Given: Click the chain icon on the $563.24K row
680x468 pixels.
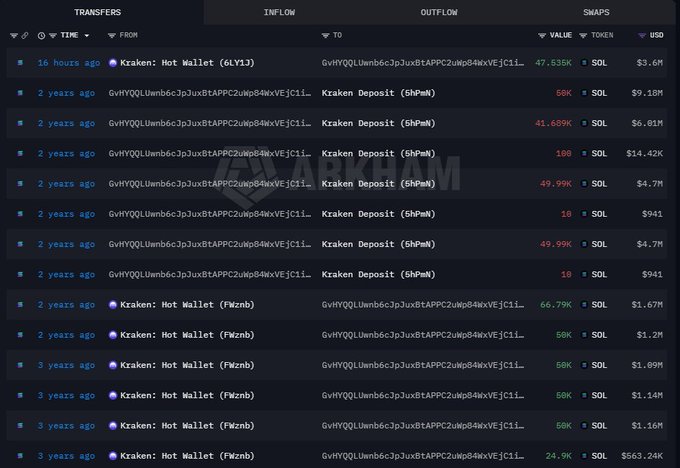Looking at the screenshot, I should [20, 456].
